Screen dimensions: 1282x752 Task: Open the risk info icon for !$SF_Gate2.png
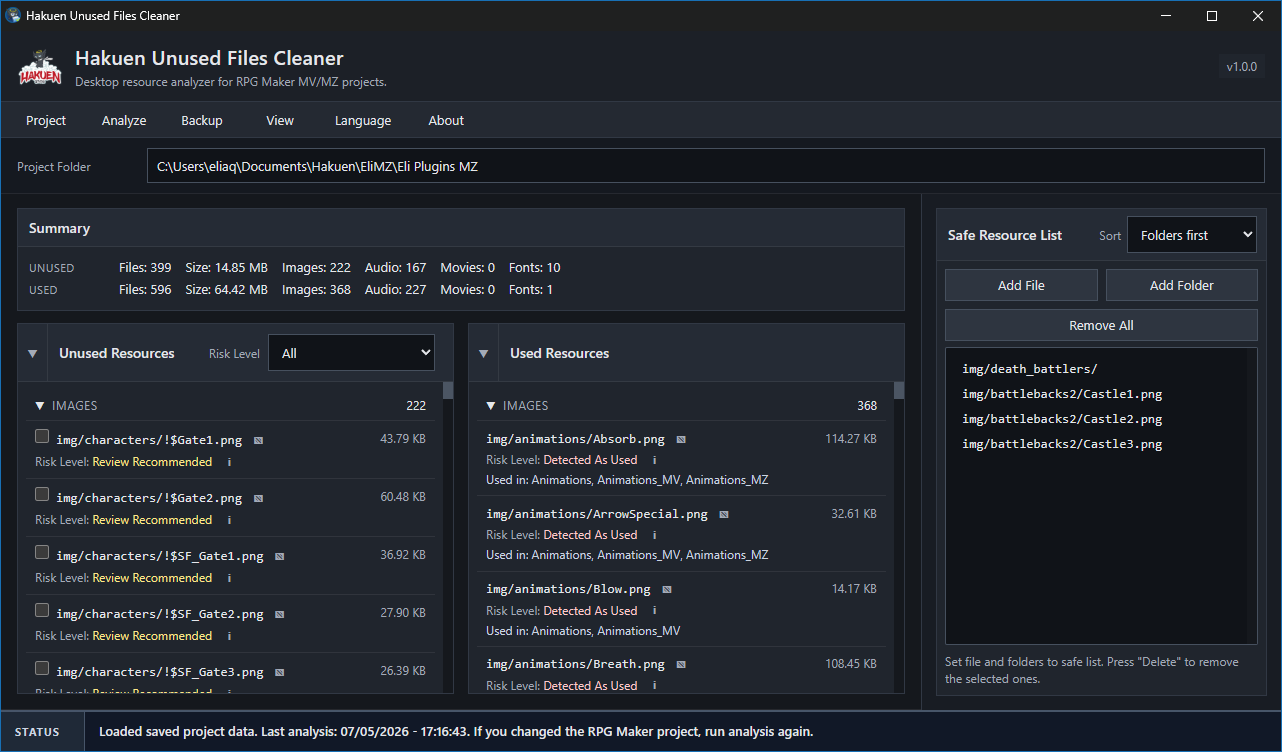229,636
